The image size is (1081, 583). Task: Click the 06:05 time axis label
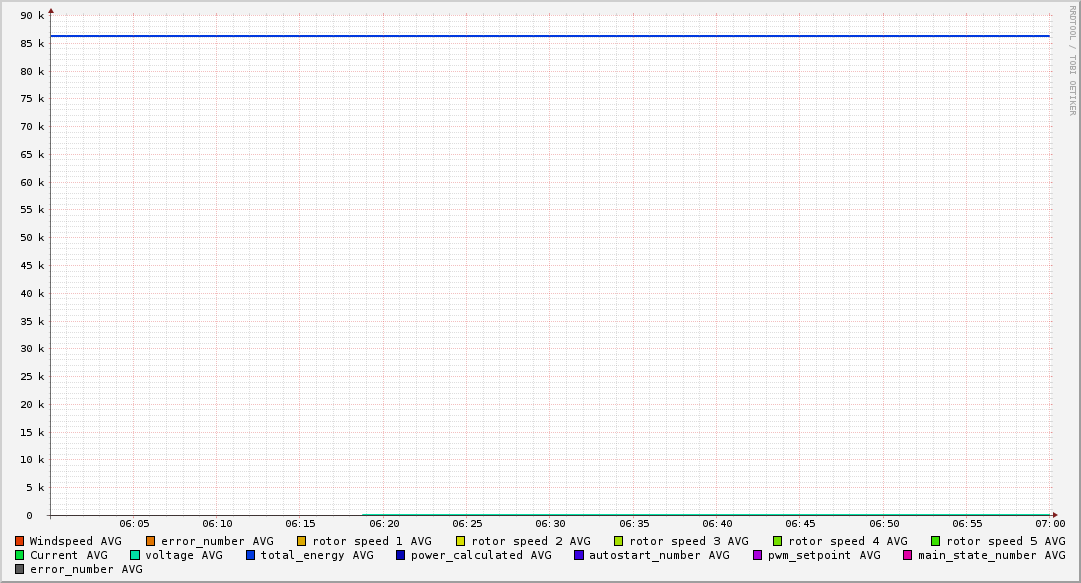pyautogui.click(x=134, y=523)
